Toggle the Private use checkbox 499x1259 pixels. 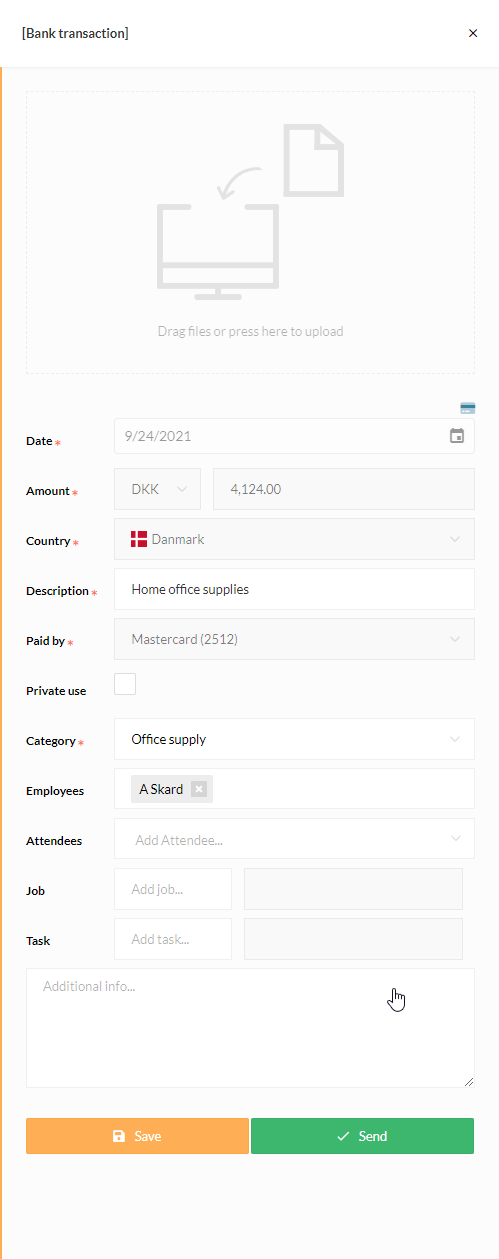coord(125,684)
